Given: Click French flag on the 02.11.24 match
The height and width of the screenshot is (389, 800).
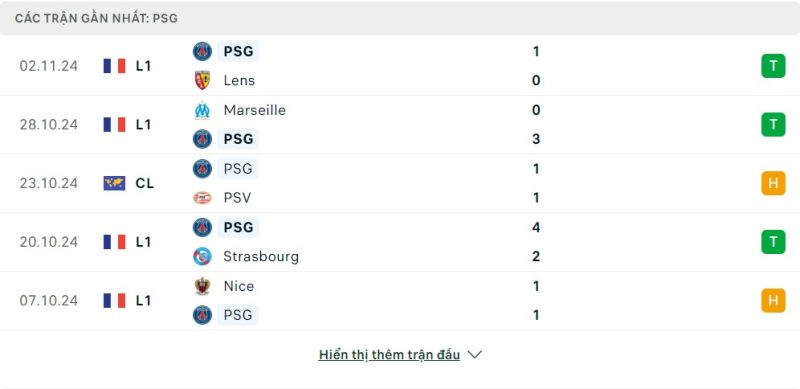Looking at the screenshot, I should pos(114,66).
